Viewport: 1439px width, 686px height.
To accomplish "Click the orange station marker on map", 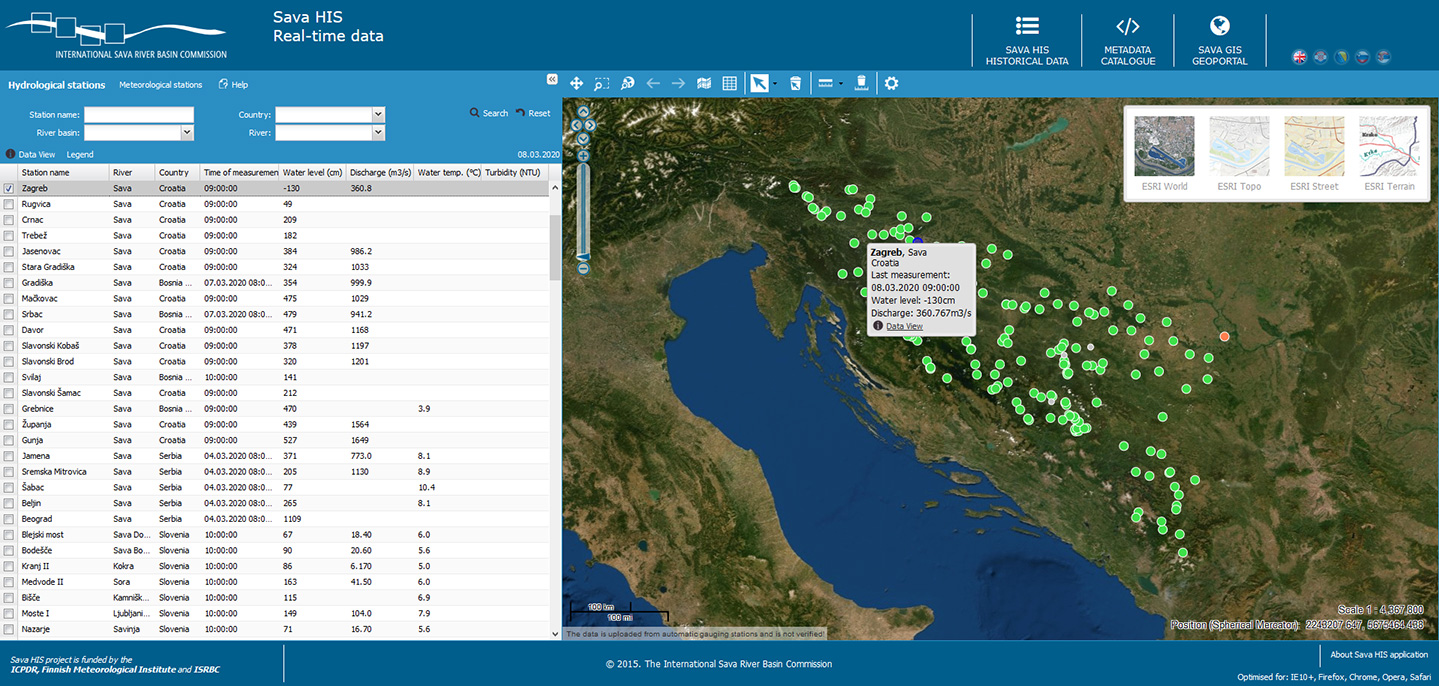I will click(1224, 336).
